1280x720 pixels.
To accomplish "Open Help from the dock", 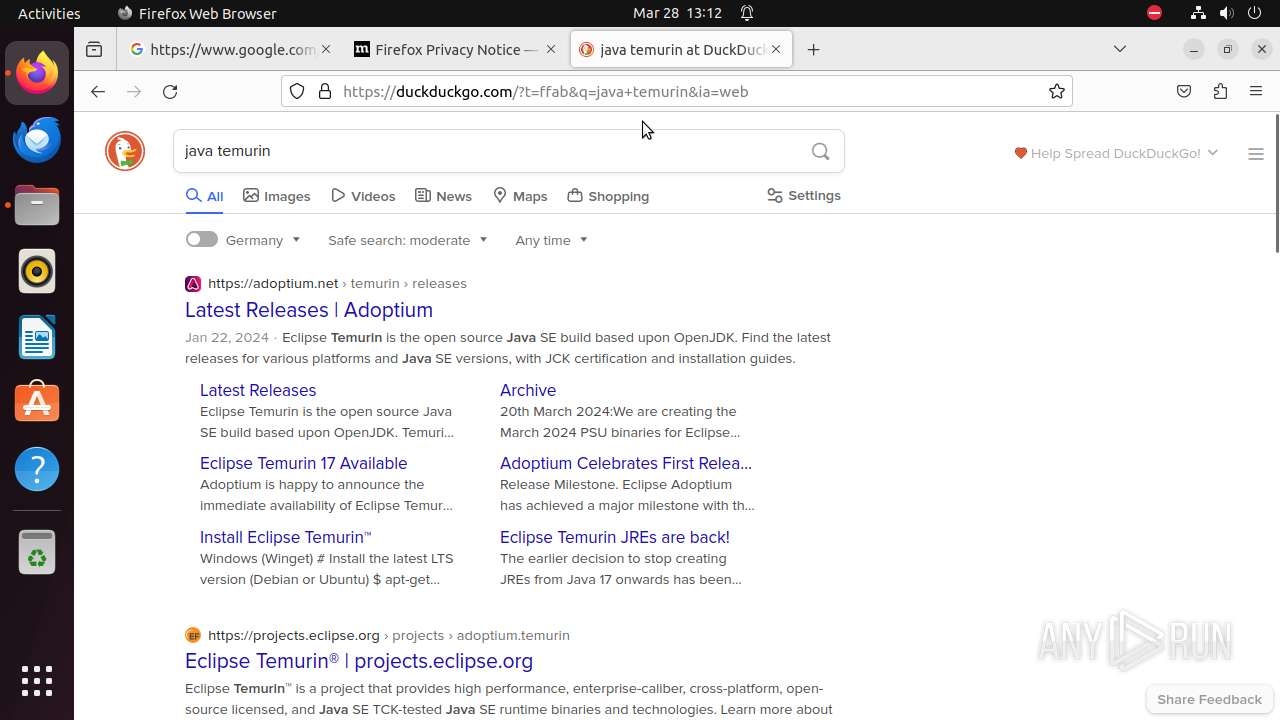I will pyautogui.click(x=37, y=469).
